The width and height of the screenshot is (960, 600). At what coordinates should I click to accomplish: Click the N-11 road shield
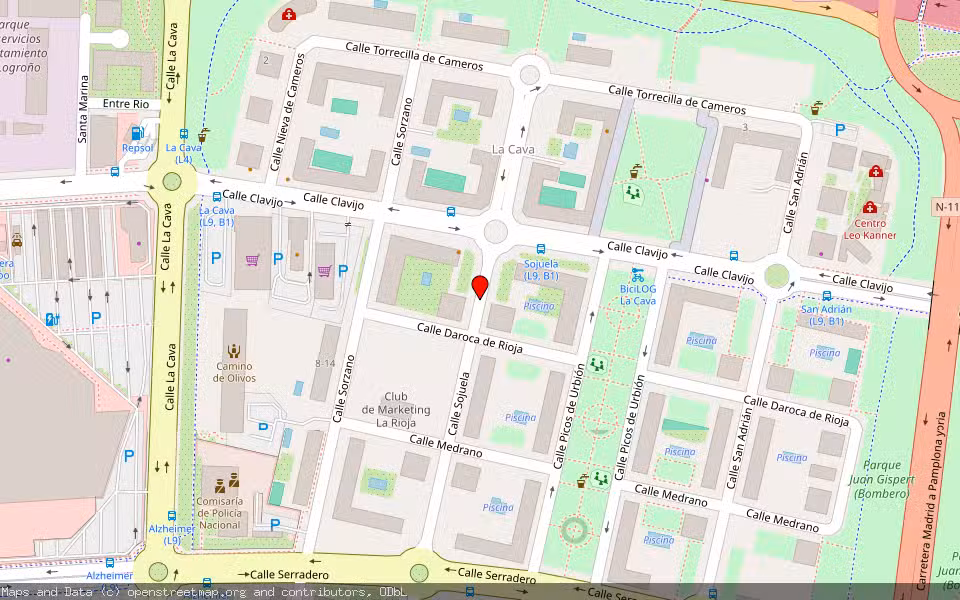(947, 207)
